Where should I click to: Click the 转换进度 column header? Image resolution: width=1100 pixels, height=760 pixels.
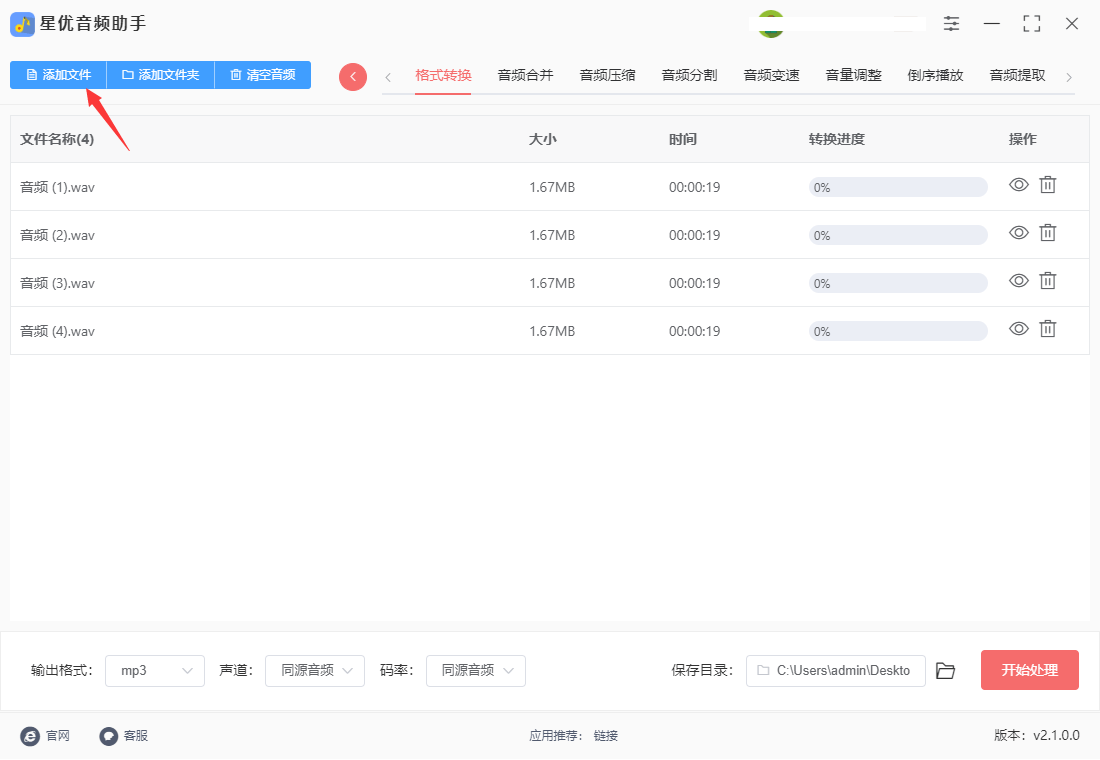tap(836, 139)
